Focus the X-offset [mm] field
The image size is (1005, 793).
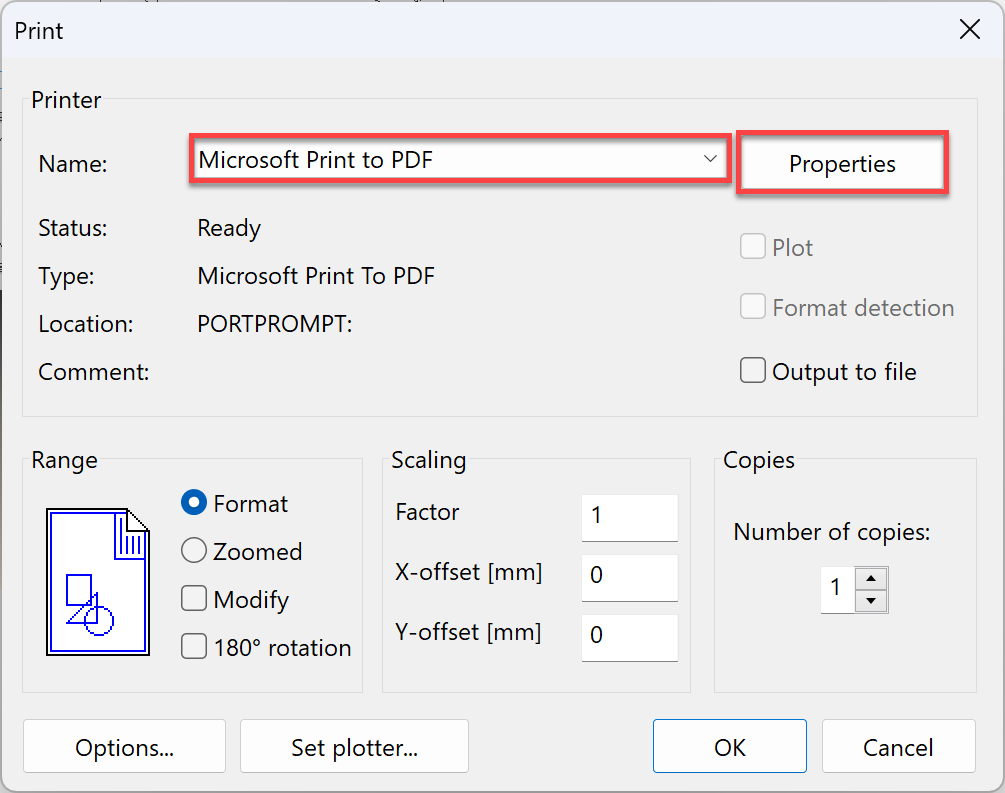(x=629, y=577)
